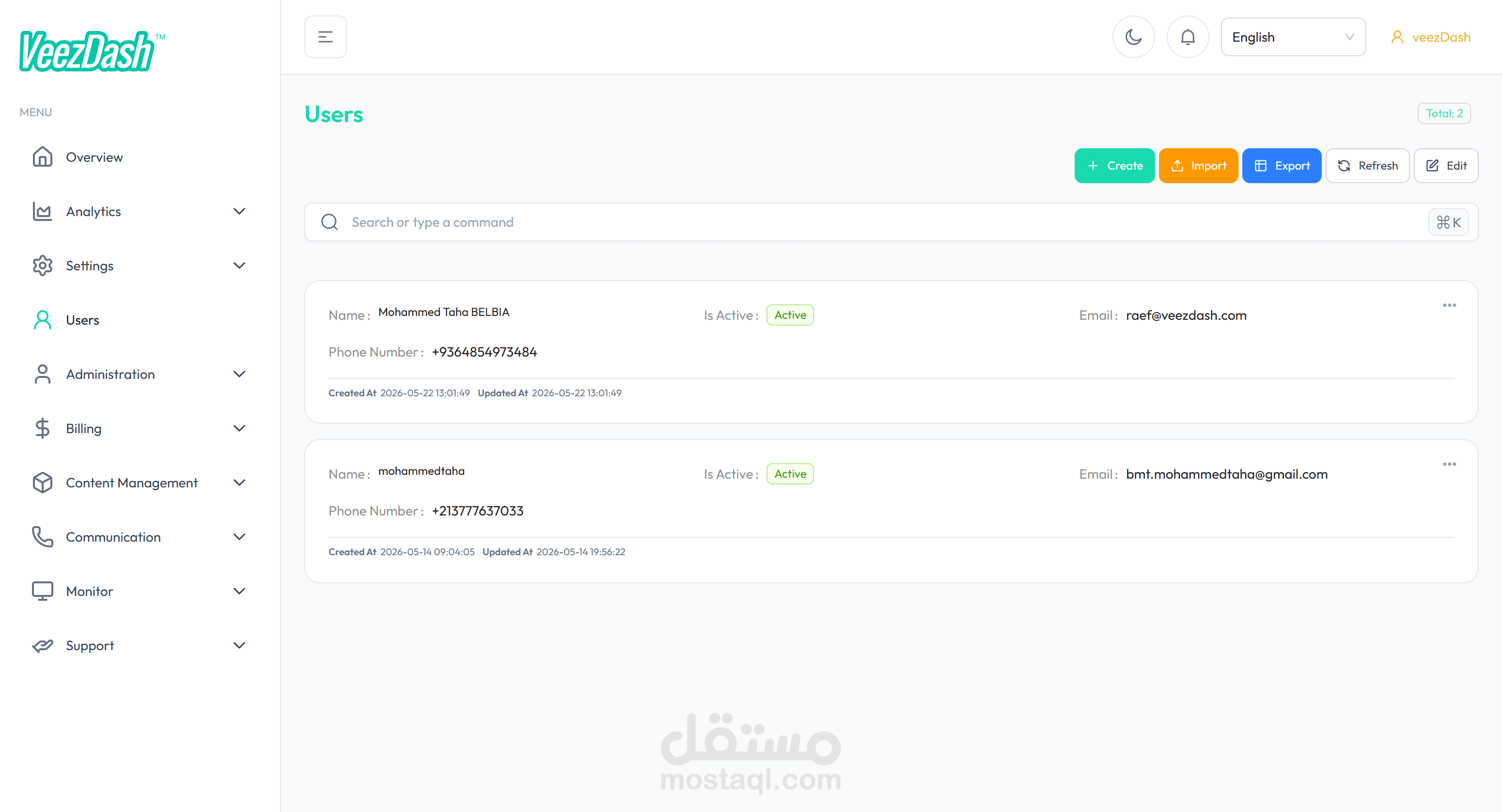Click the Refresh button
This screenshot has height=812, width=1502.
pyautogui.click(x=1367, y=166)
